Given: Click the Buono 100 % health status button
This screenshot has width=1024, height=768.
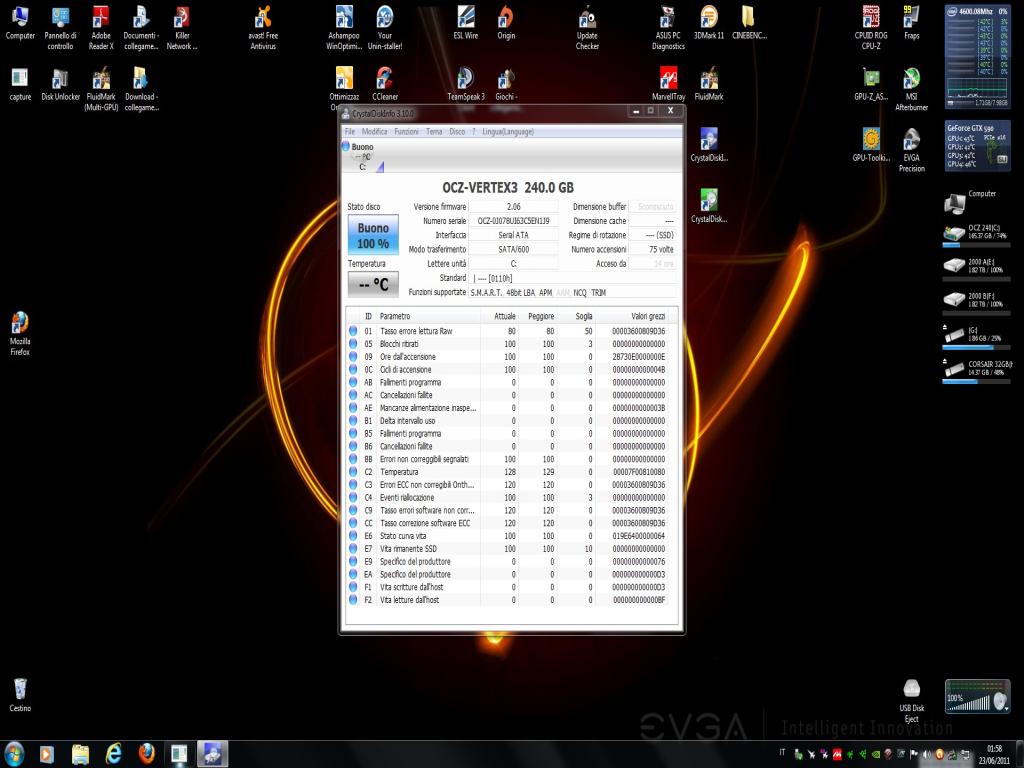Looking at the screenshot, I should pos(373,235).
